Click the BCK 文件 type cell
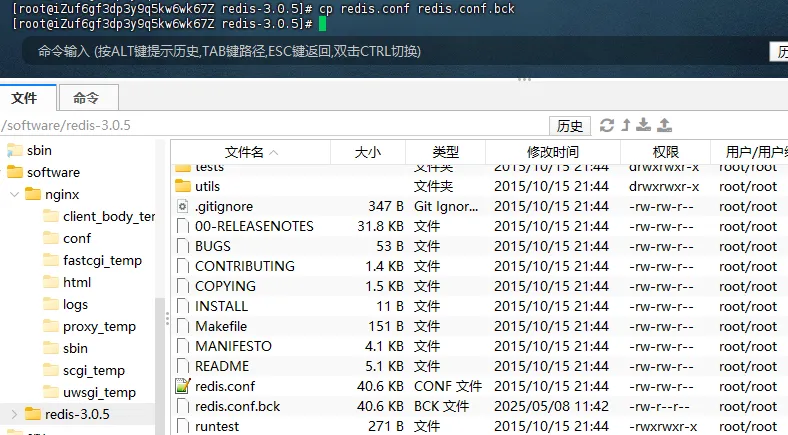 pyautogui.click(x=441, y=406)
